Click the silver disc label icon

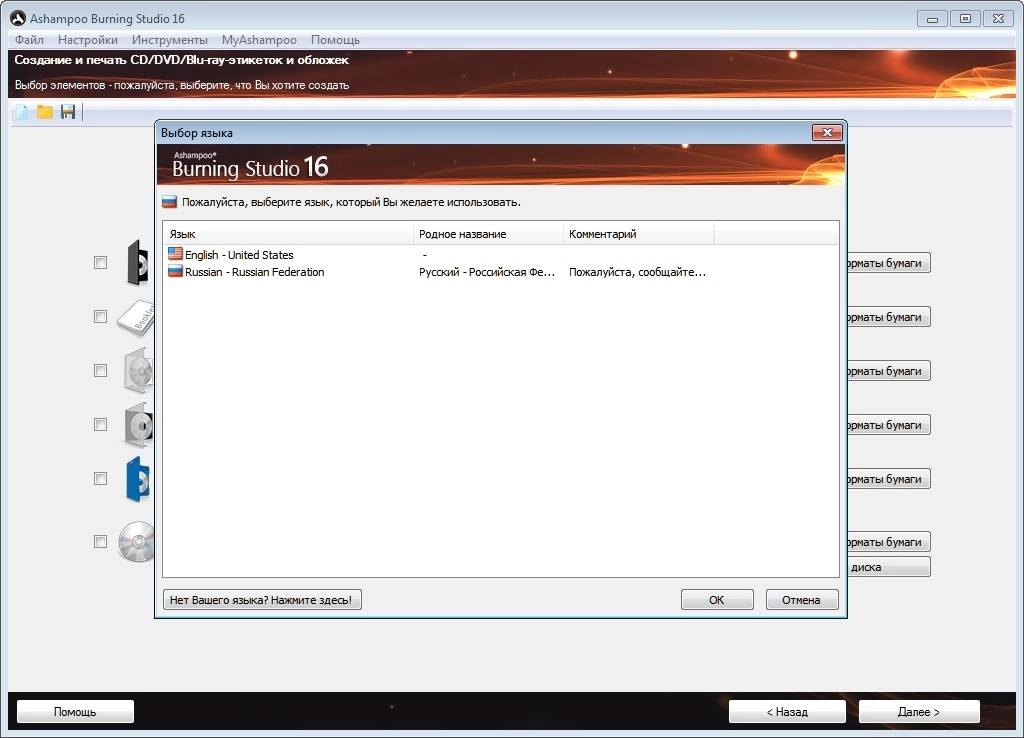136,542
